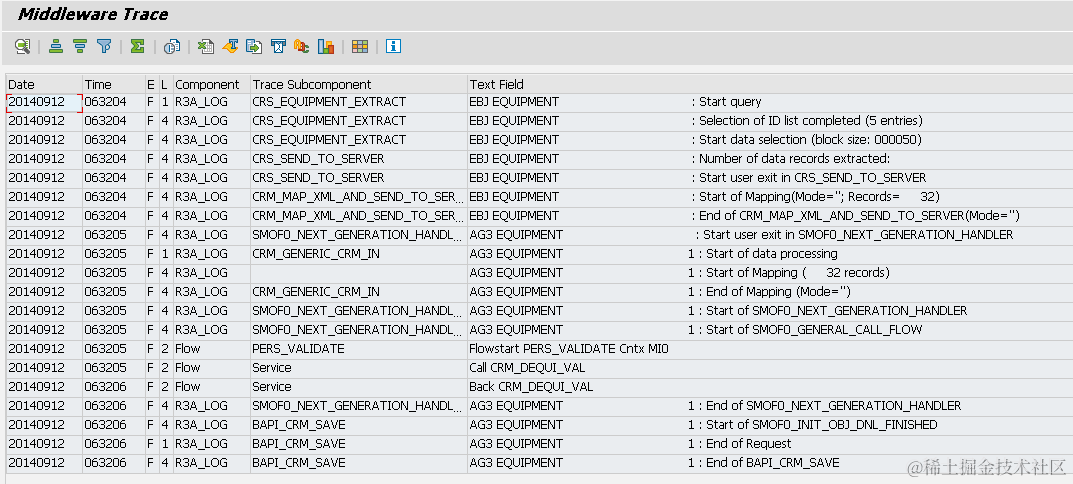Image resolution: width=1073 pixels, height=484 pixels.
Task: Select the Date column header
Action: coord(44,84)
